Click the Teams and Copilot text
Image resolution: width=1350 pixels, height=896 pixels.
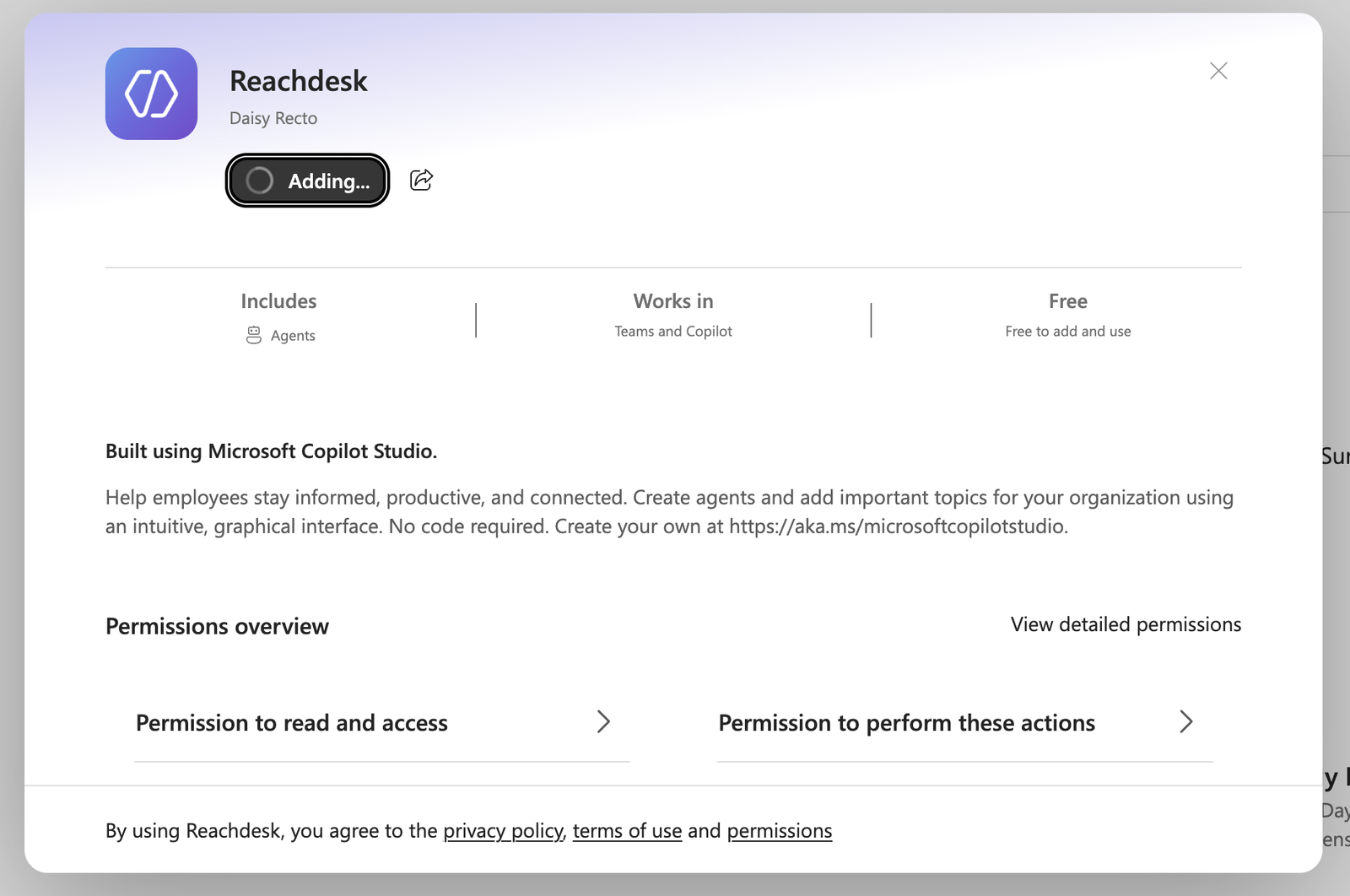[673, 332]
